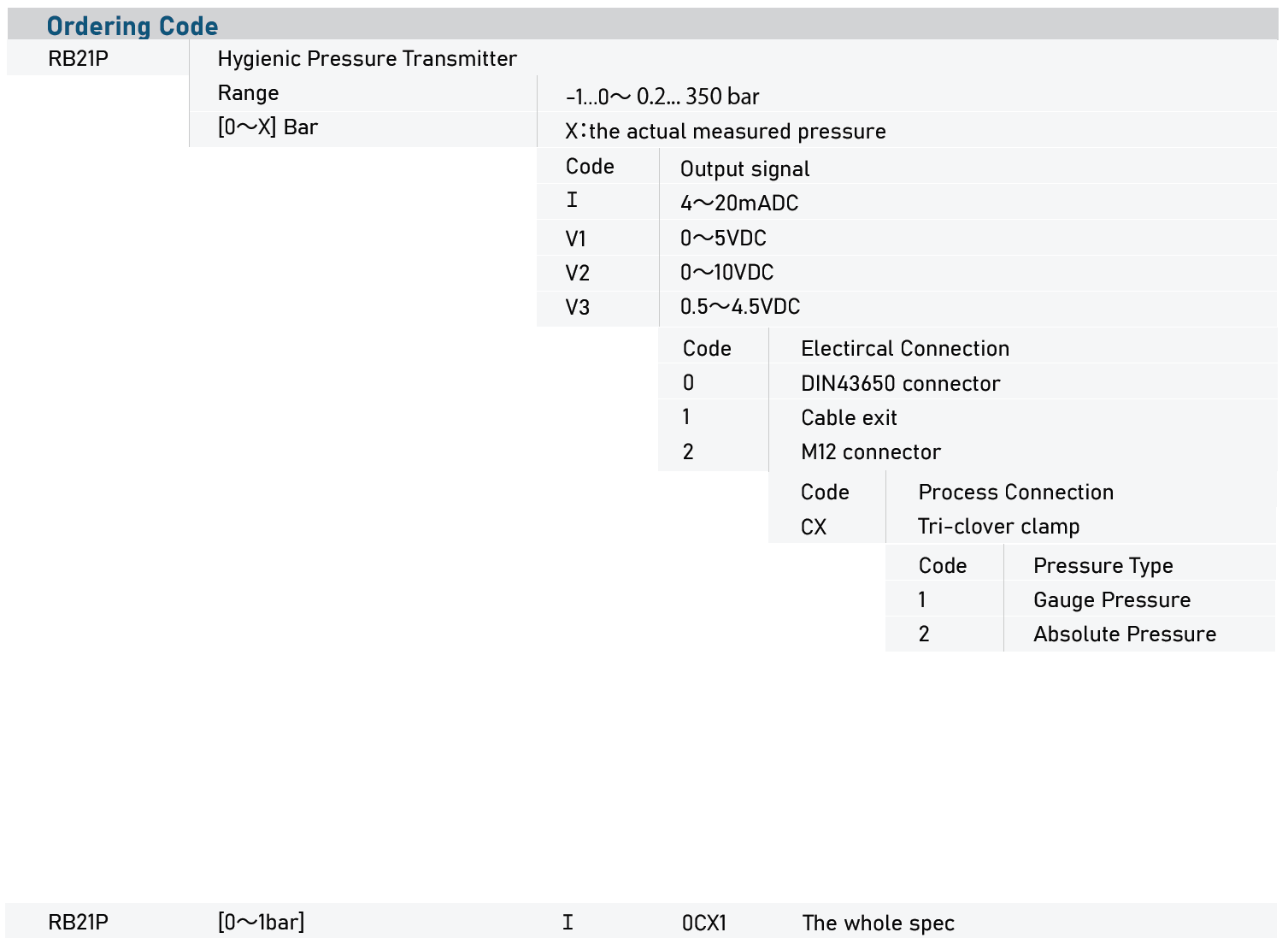Select the Absolute Pressure type
The height and width of the screenshot is (950, 1288).
coord(1124,634)
